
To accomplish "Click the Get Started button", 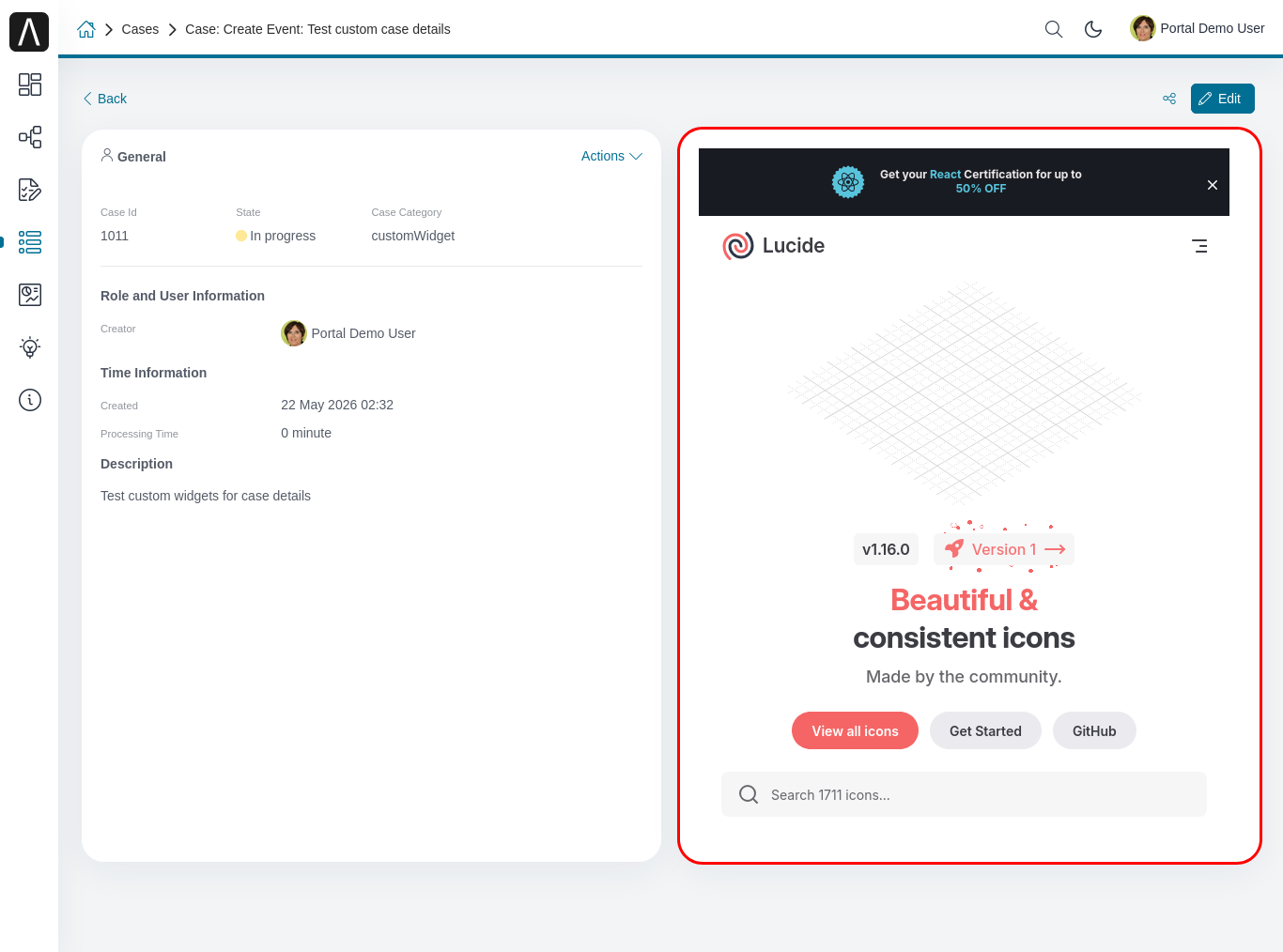I will click(x=985, y=730).
